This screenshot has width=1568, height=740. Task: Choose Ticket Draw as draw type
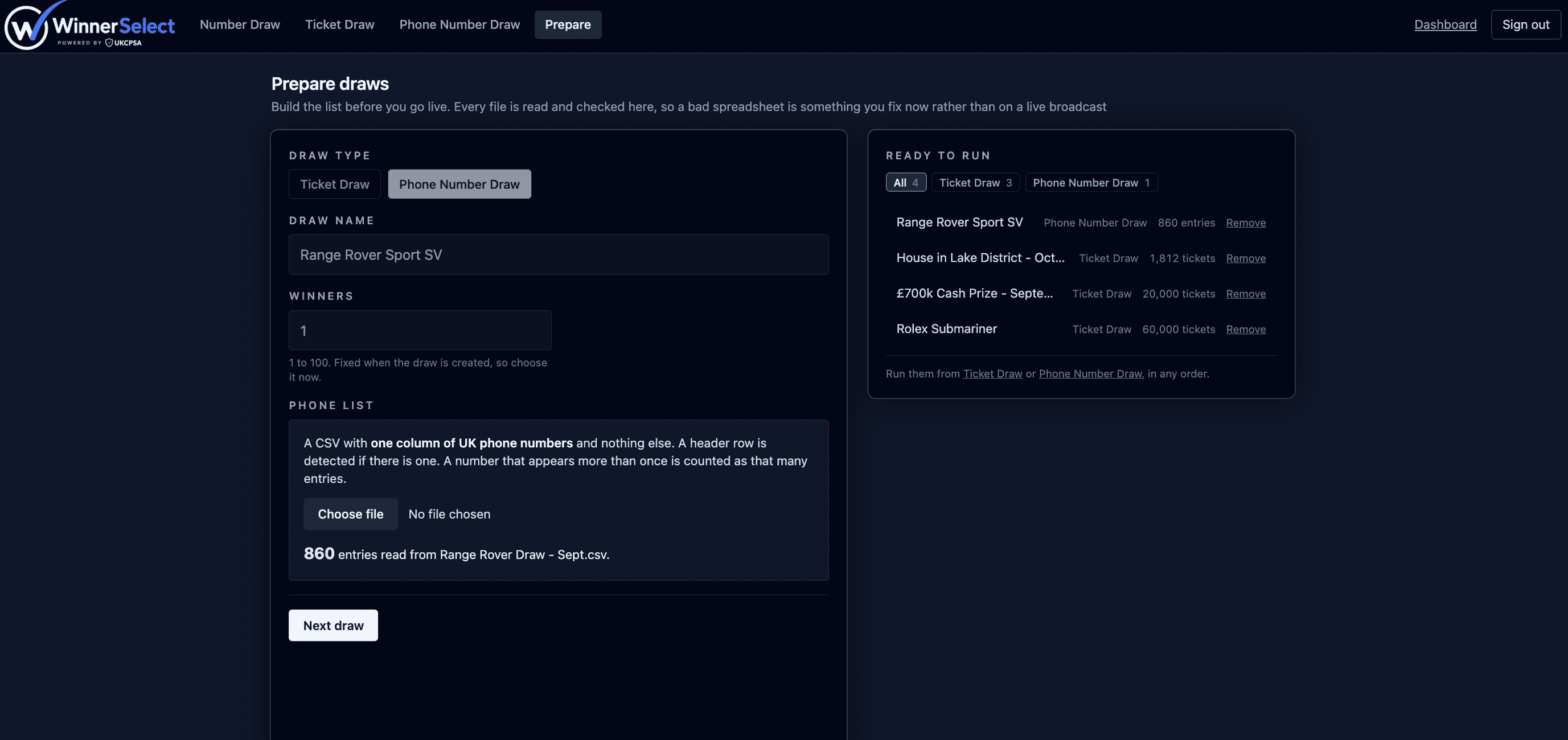(x=334, y=184)
